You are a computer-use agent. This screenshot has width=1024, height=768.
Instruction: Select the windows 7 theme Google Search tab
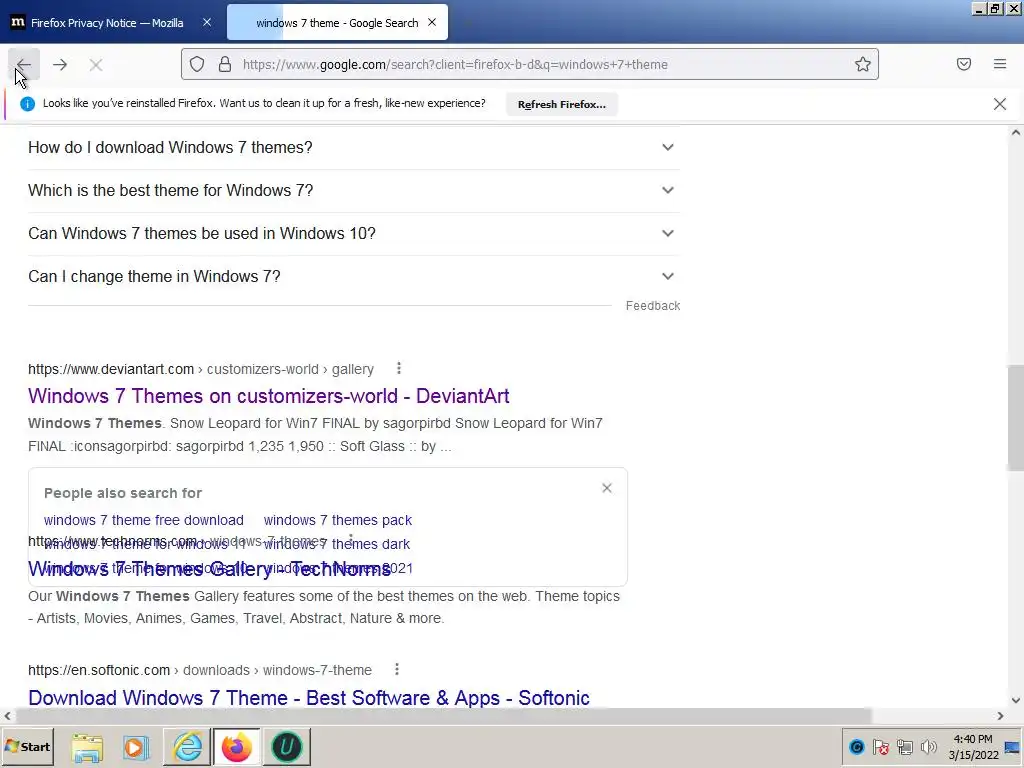pos(337,23)
